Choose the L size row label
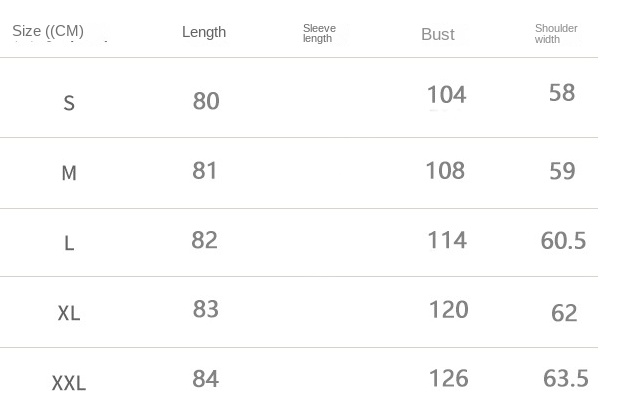Viewport: 619px width, 404px height. point(69,243)
